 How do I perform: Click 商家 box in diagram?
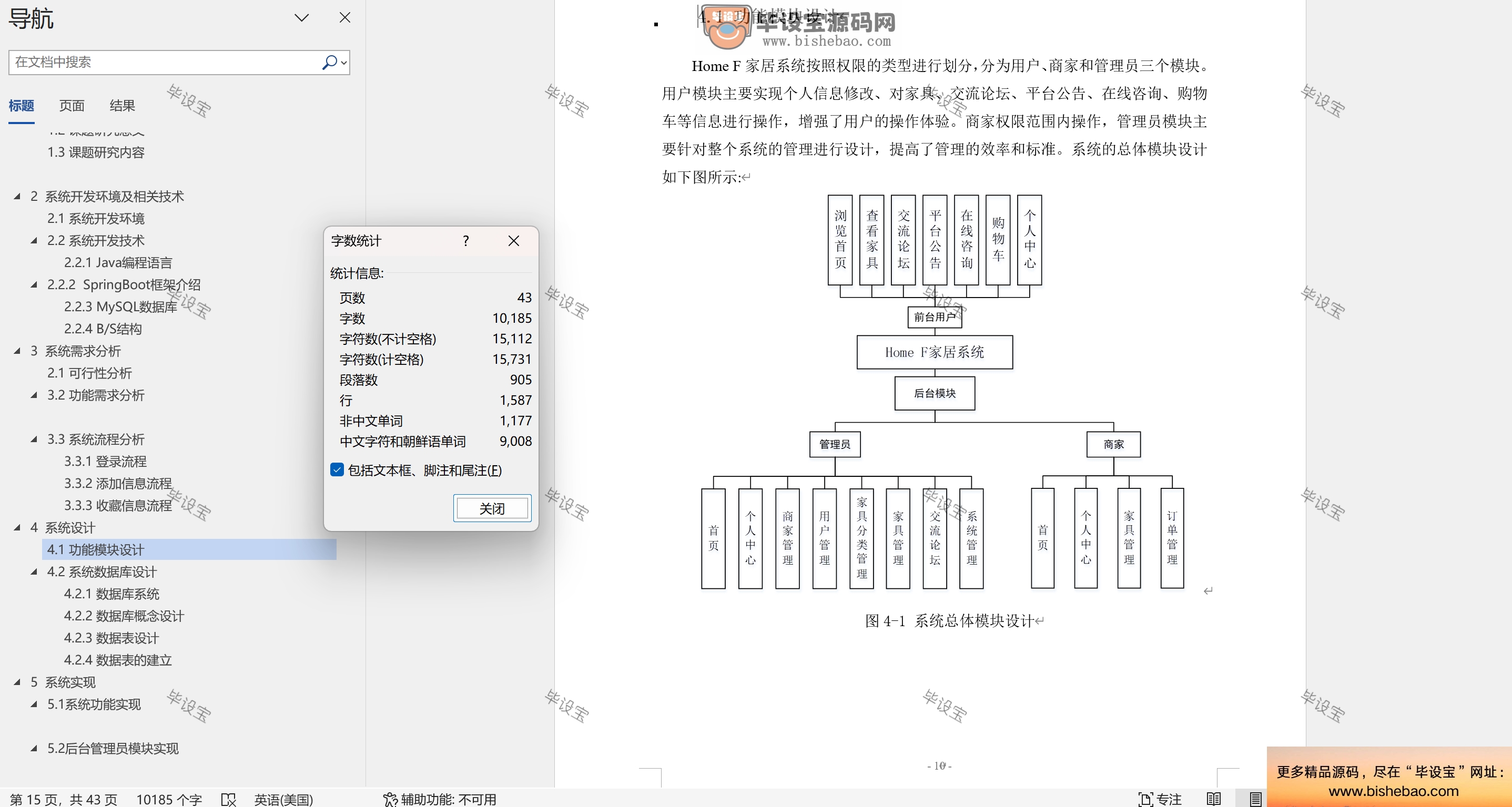click(x=1113, y=444)
